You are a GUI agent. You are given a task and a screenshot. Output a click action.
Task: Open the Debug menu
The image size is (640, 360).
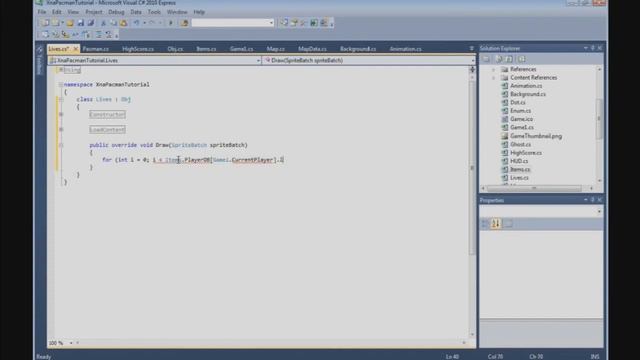[x=116, y=12]
